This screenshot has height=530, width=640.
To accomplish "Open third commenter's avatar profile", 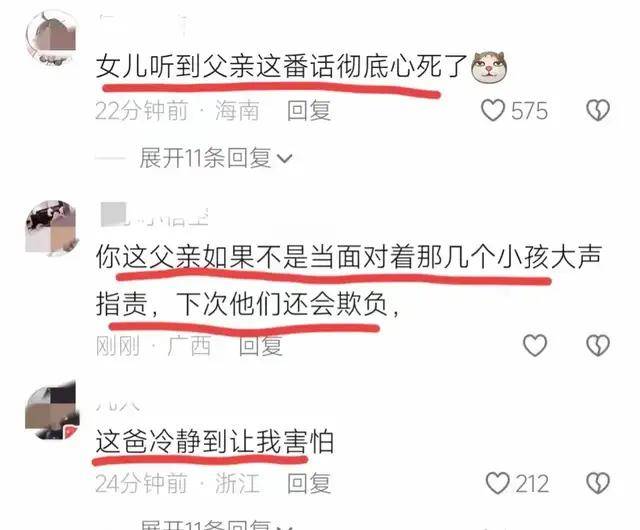I will pyautogui.click(x=51, y=411).
